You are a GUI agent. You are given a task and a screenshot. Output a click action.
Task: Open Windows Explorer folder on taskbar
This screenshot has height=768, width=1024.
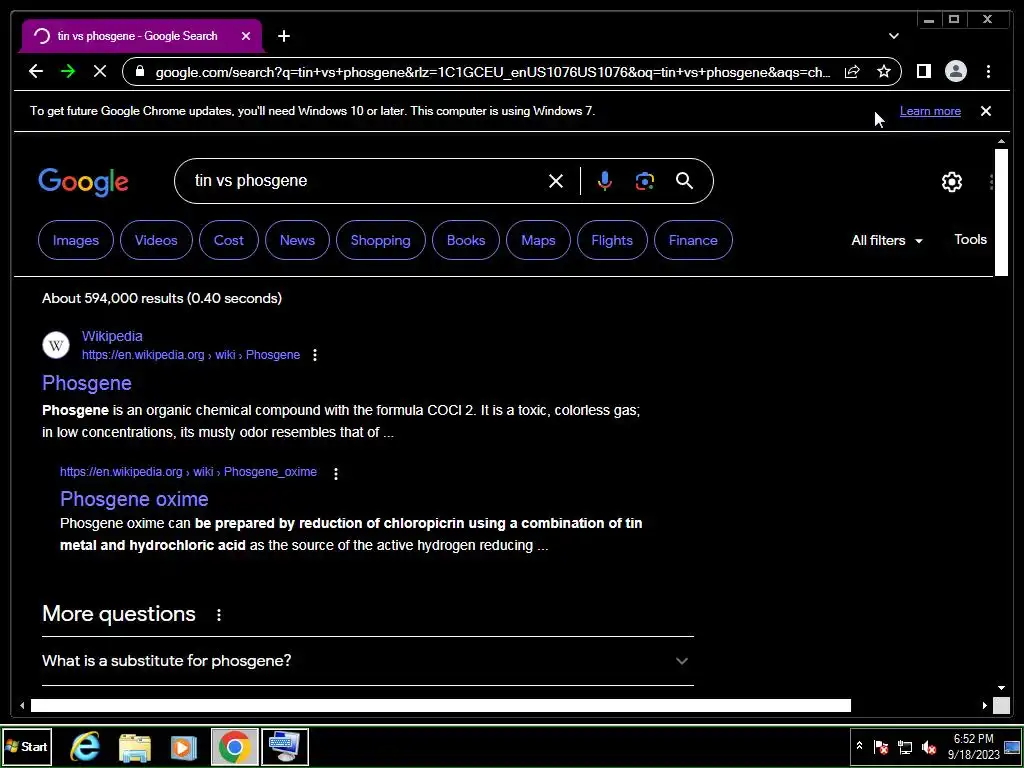click(135, 747)
